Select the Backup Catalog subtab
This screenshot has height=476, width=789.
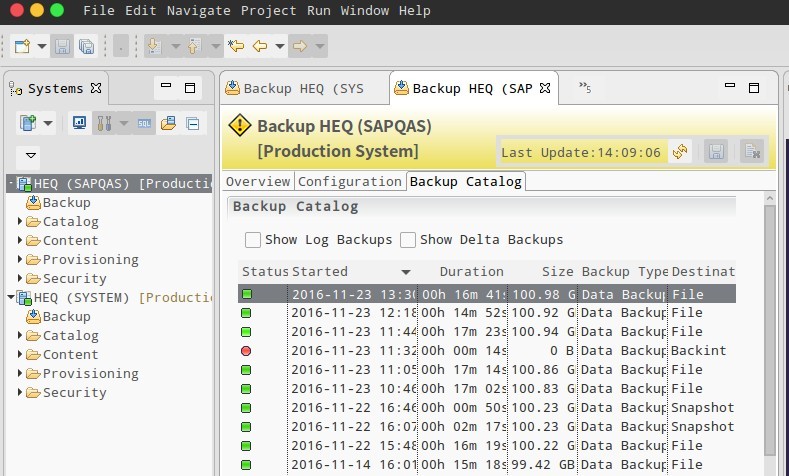point(465,182)
